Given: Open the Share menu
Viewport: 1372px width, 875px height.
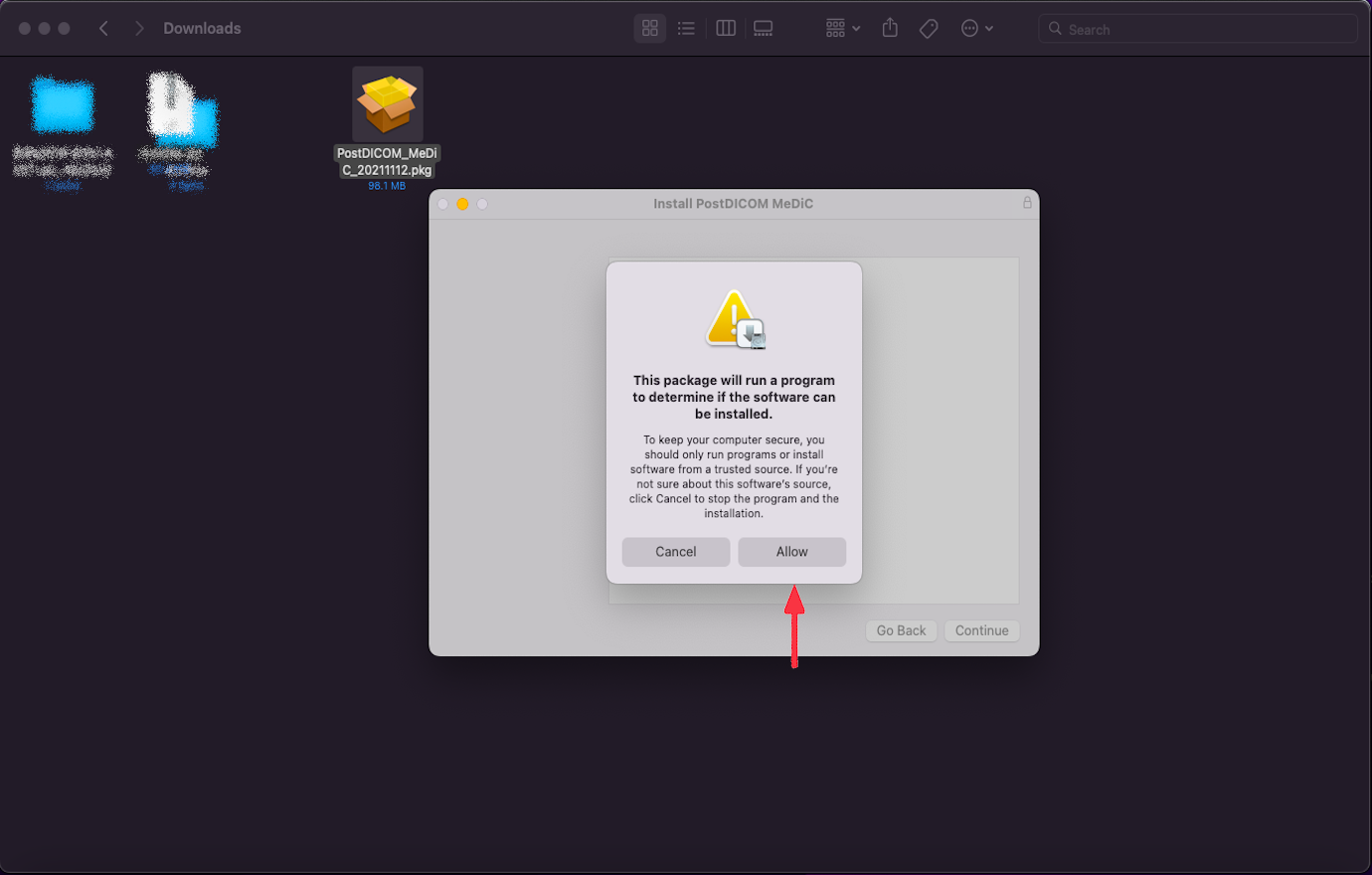Looking at the screenshot, I should (x=889, y=28).
